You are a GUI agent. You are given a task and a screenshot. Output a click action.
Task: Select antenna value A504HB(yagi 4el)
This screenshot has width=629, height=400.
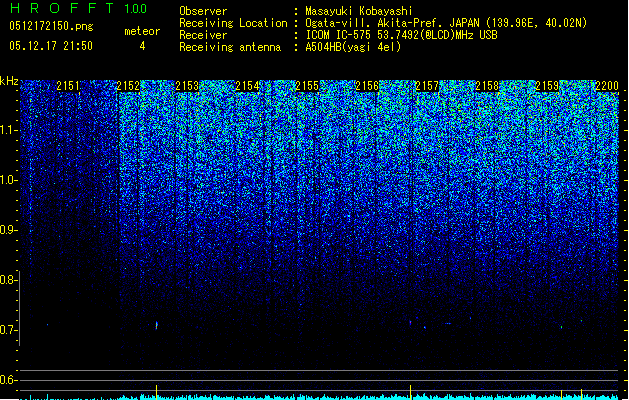(x=353, y=47)
